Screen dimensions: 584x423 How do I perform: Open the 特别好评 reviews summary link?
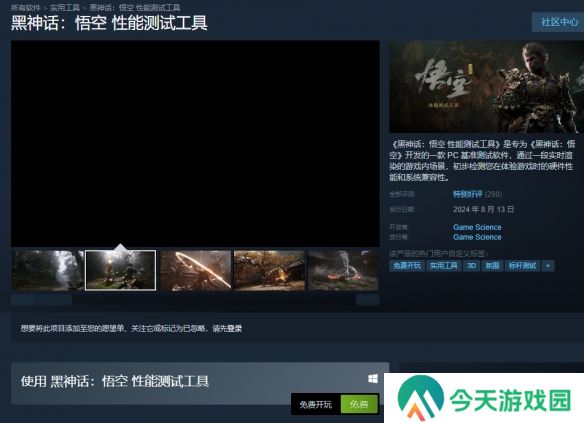[467, 194]
